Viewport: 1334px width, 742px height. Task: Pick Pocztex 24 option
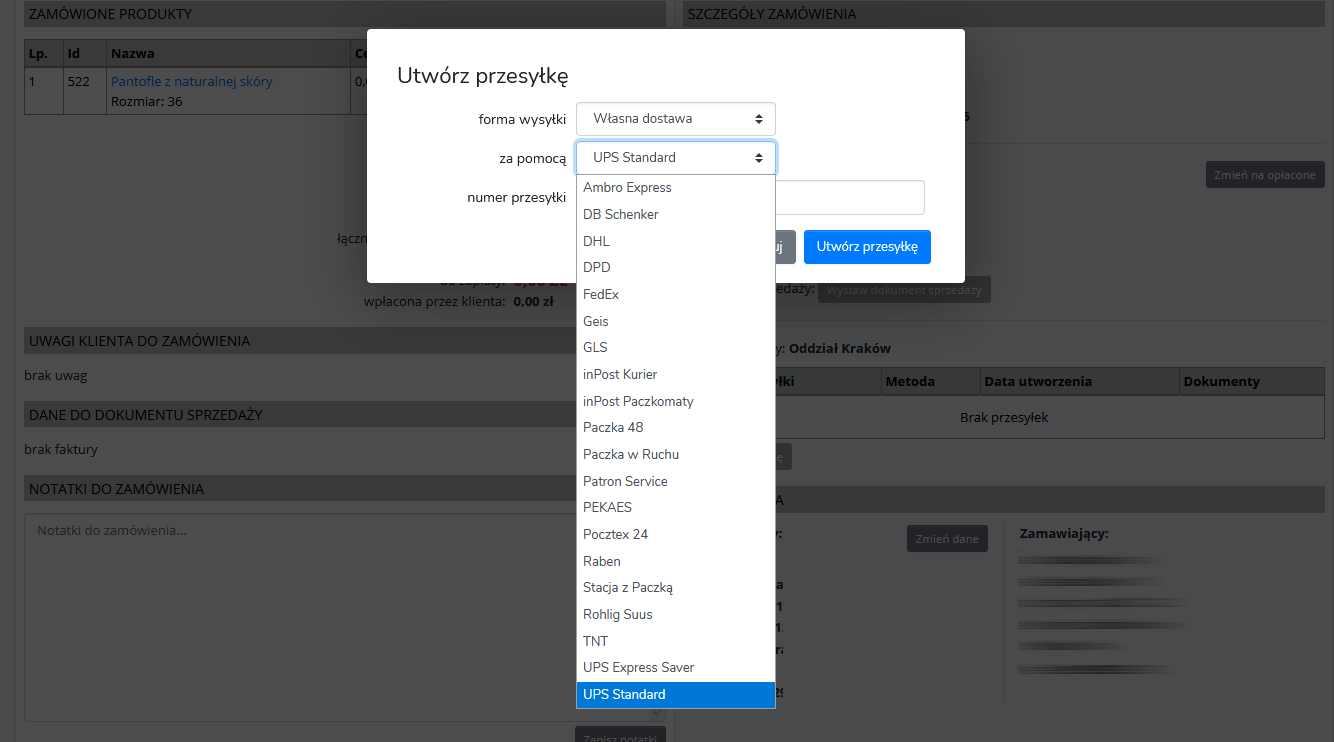(x=675, y=534)
